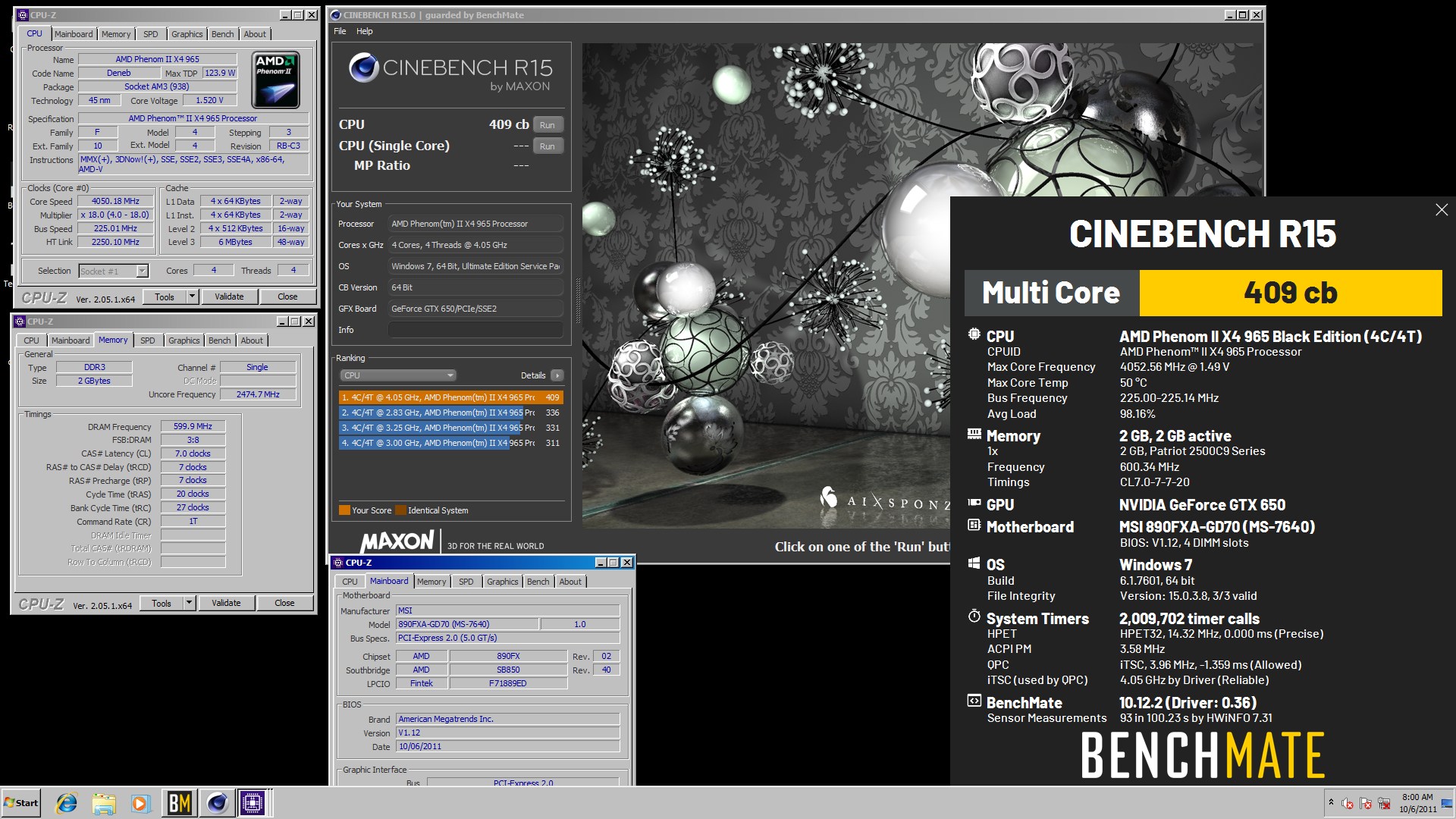Screen dimensions: 1456x819
Task: Switch to Bench tab in CPU-Z Mainboard window
Action: click(538, 582)
